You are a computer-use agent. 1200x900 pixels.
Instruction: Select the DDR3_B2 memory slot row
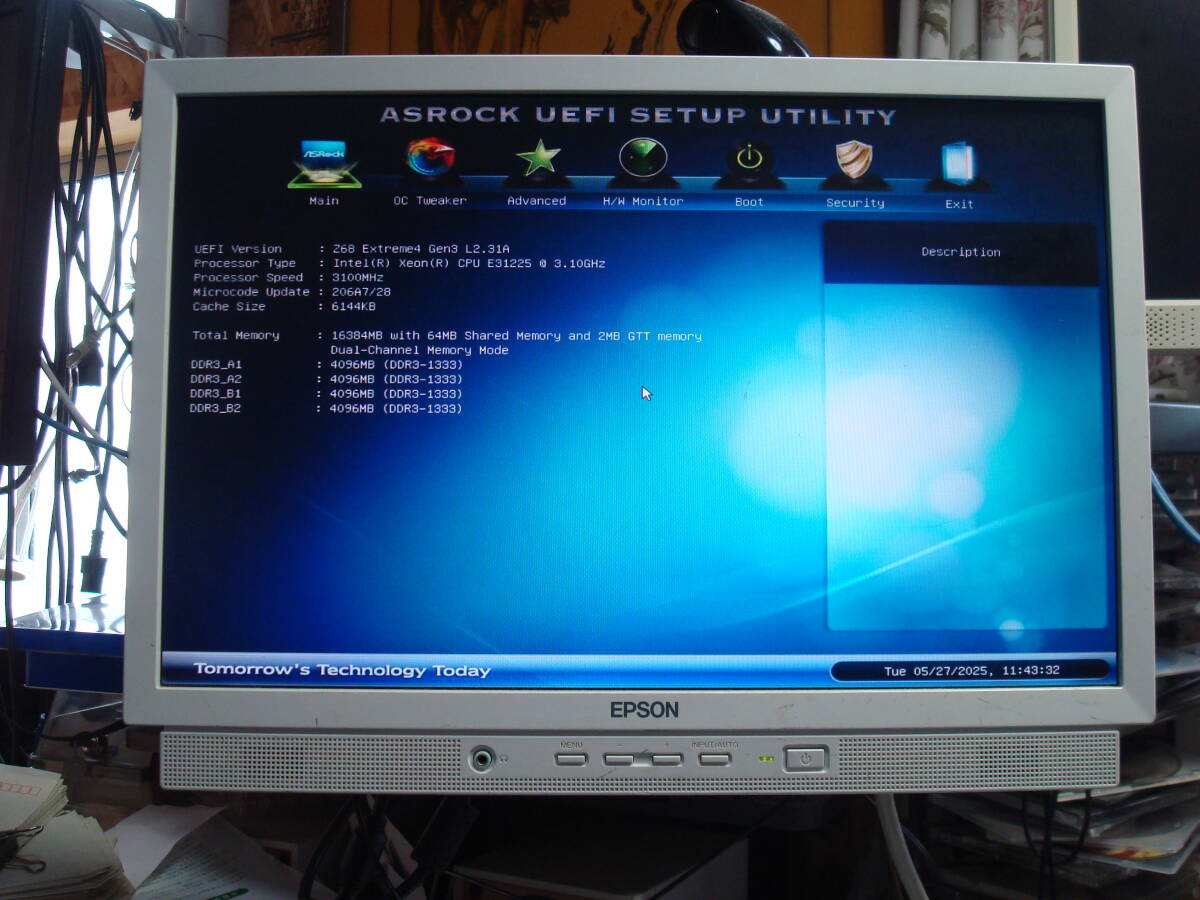[x=327, y=409]
